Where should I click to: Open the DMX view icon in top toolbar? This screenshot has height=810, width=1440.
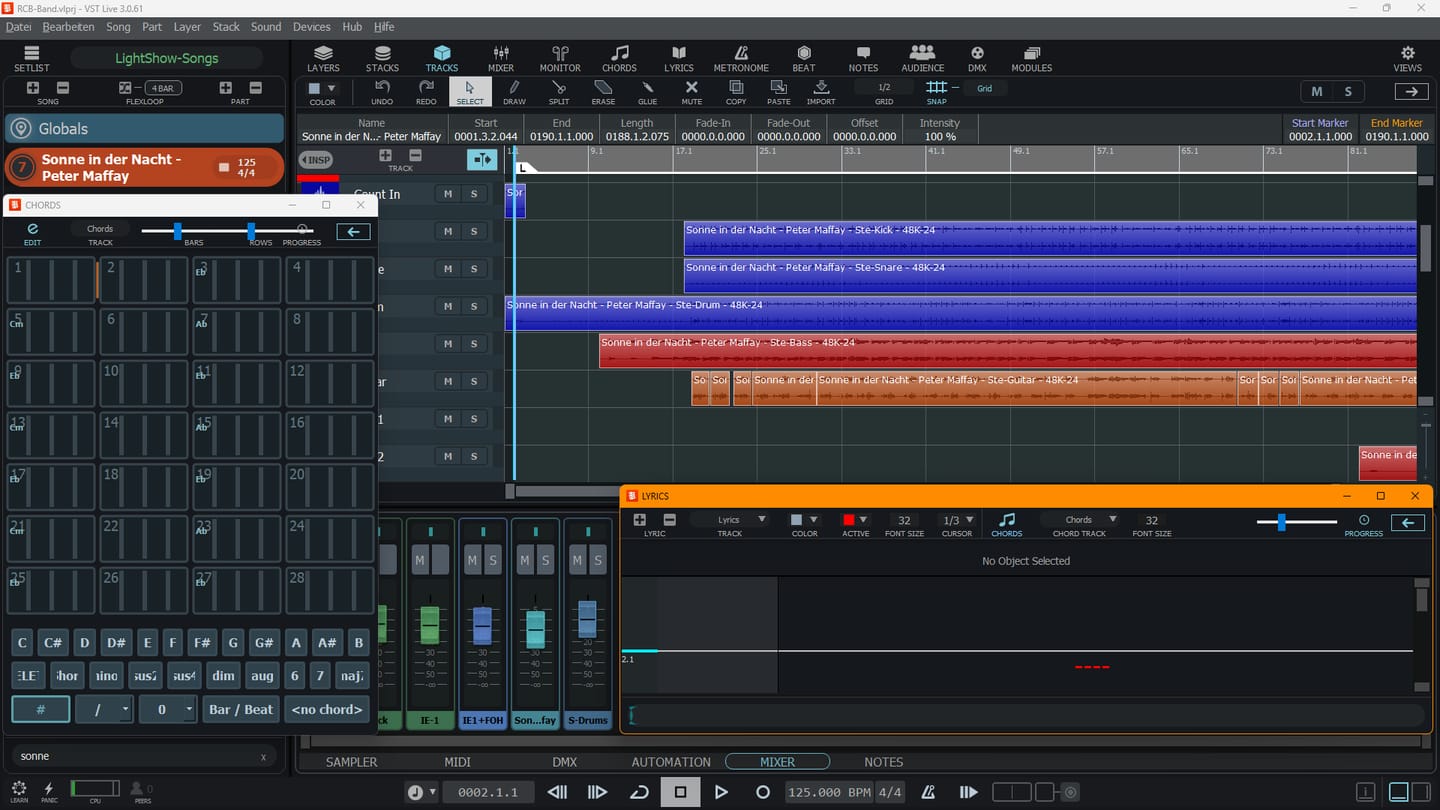pyautogui.click(x=977, y=58)
